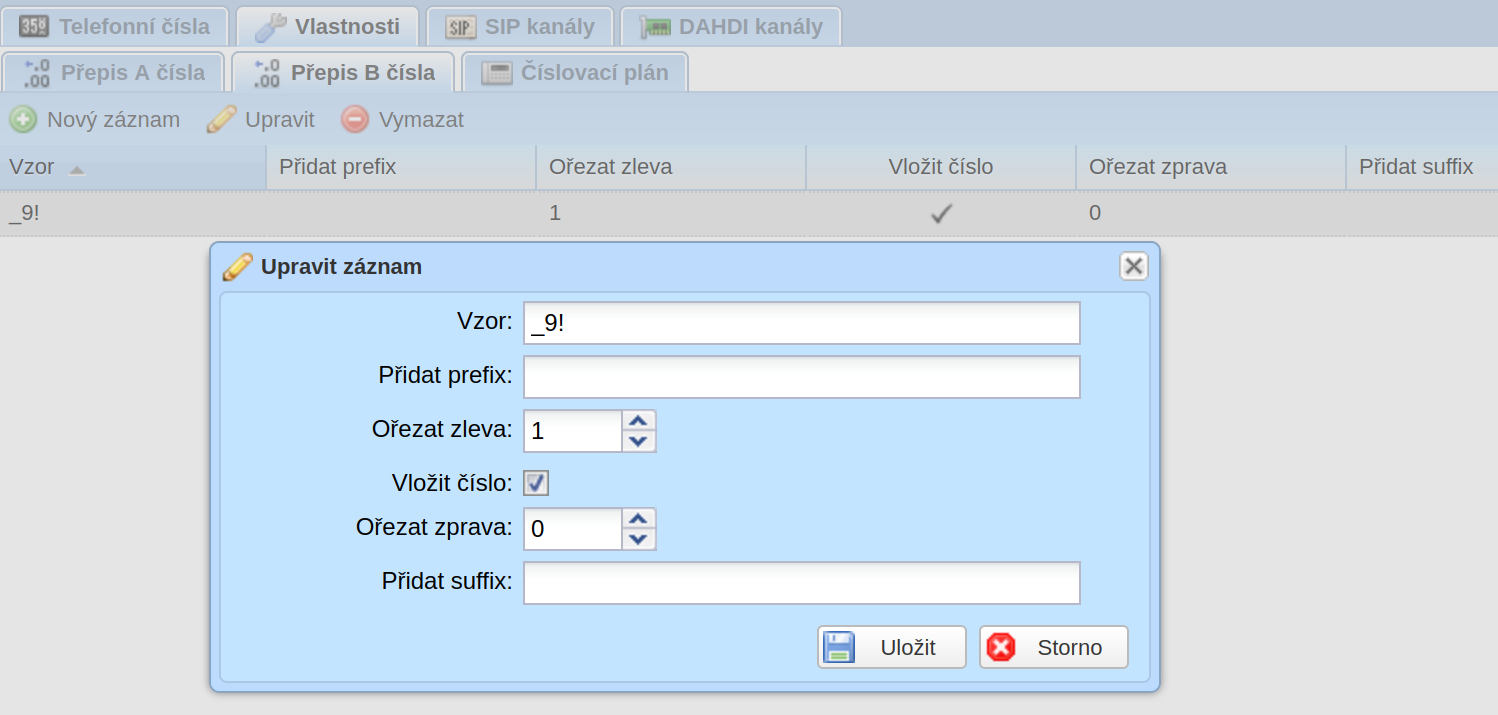Select the _9! row in the table
The image size is (1498, 715).
749,213
